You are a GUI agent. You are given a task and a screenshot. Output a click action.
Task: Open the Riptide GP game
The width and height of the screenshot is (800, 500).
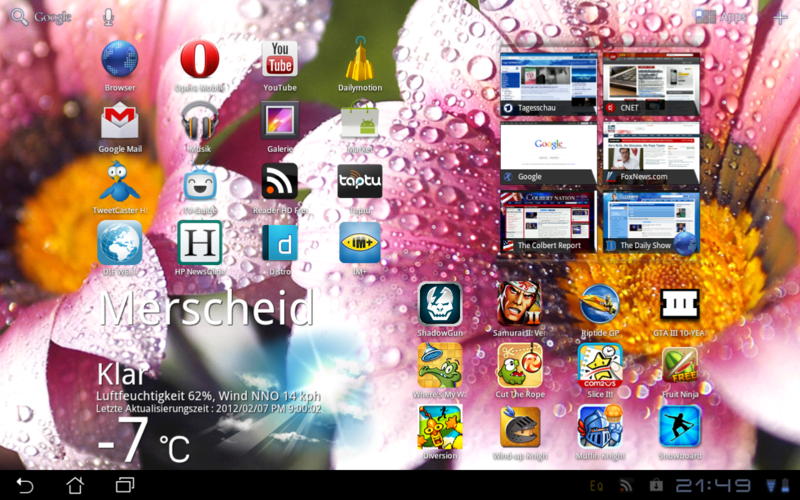point(600,304)
